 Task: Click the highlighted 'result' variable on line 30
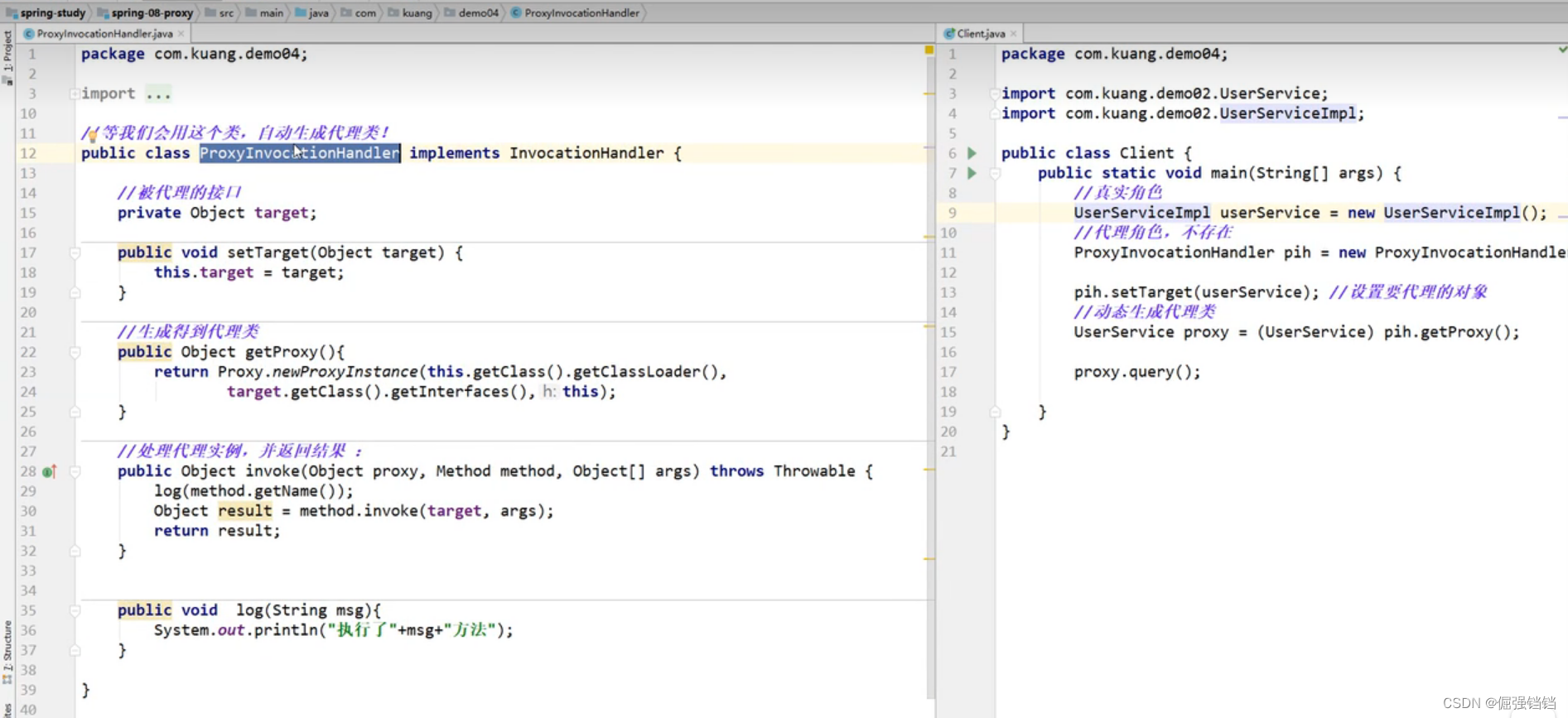245,511
